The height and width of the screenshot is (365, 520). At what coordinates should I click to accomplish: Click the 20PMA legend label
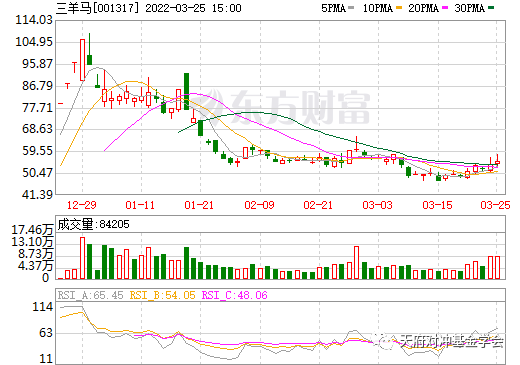coord(423,8)
